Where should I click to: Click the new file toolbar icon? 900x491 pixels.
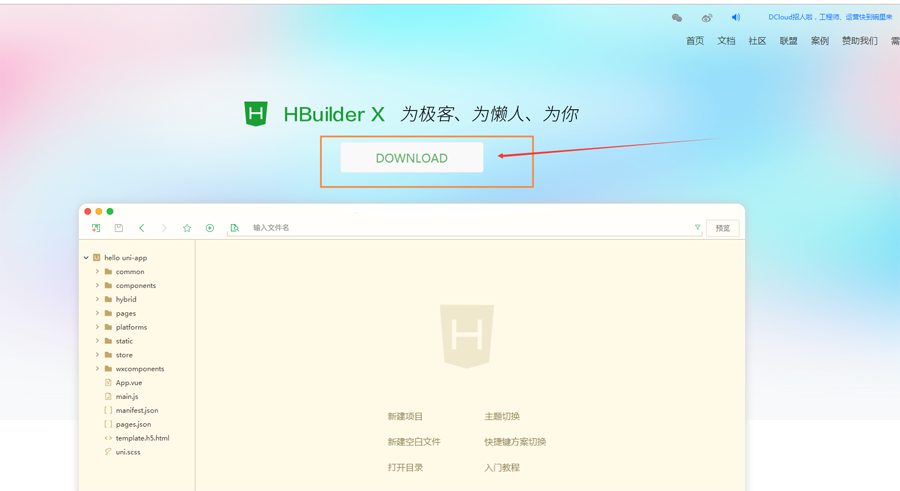[x=96, y=228]
